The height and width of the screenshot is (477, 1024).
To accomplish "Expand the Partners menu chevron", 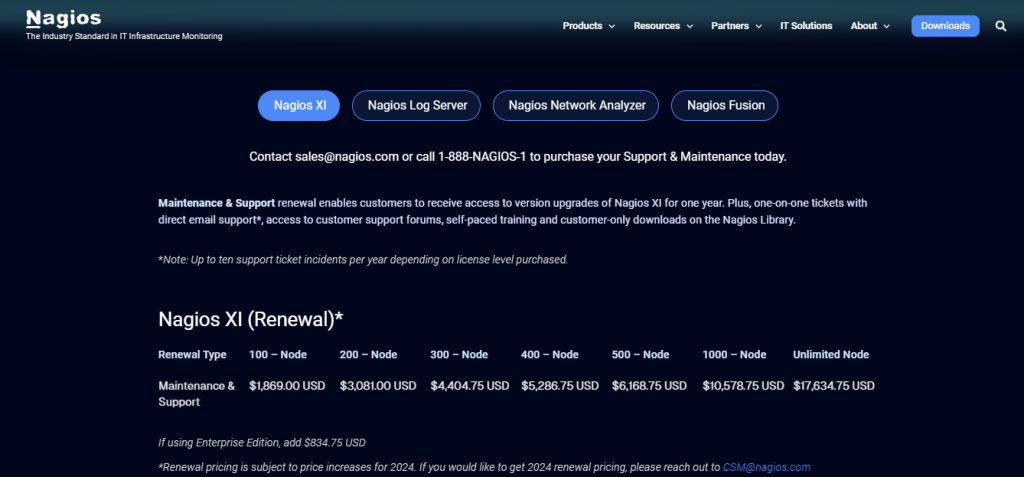I will coord(758,27).
